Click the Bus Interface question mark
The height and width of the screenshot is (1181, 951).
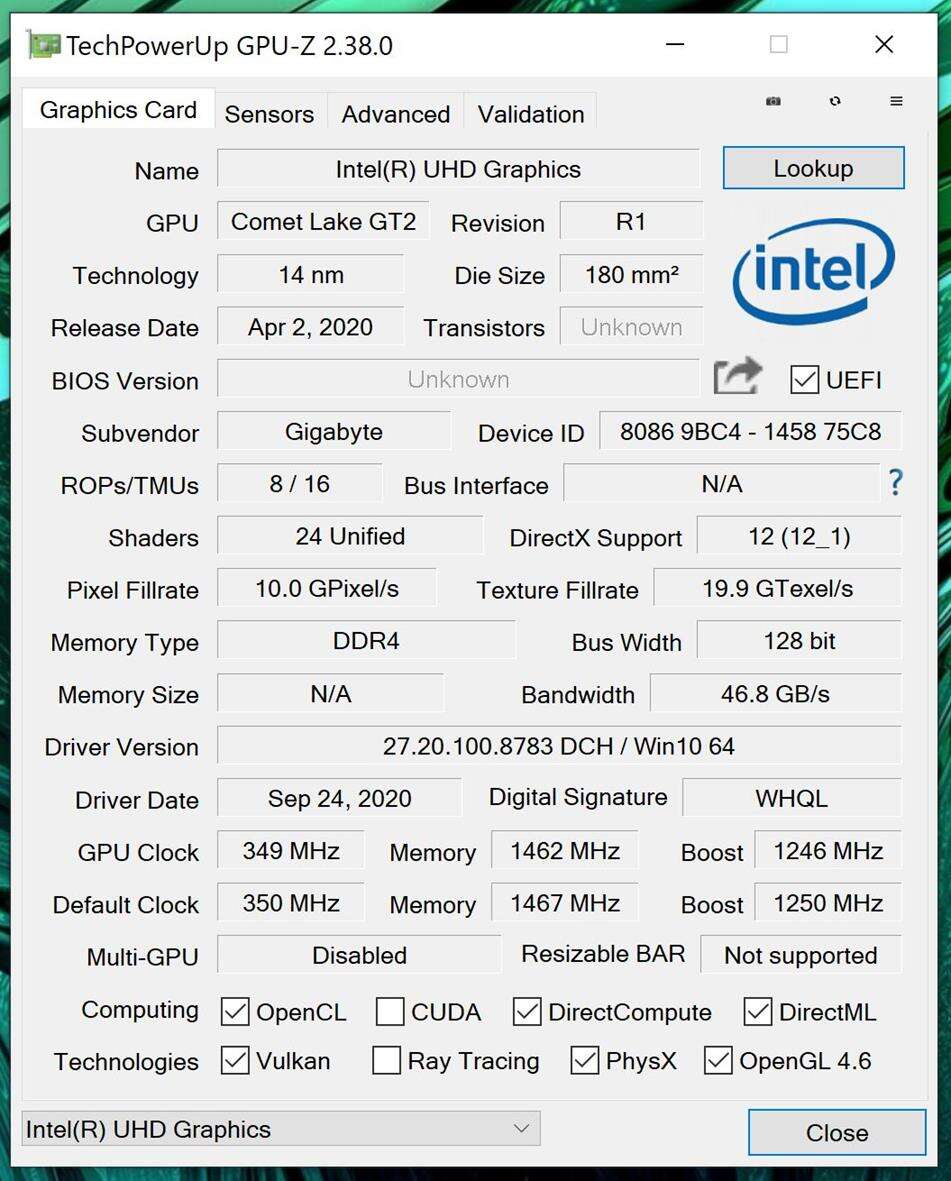[x=895, y=483]
